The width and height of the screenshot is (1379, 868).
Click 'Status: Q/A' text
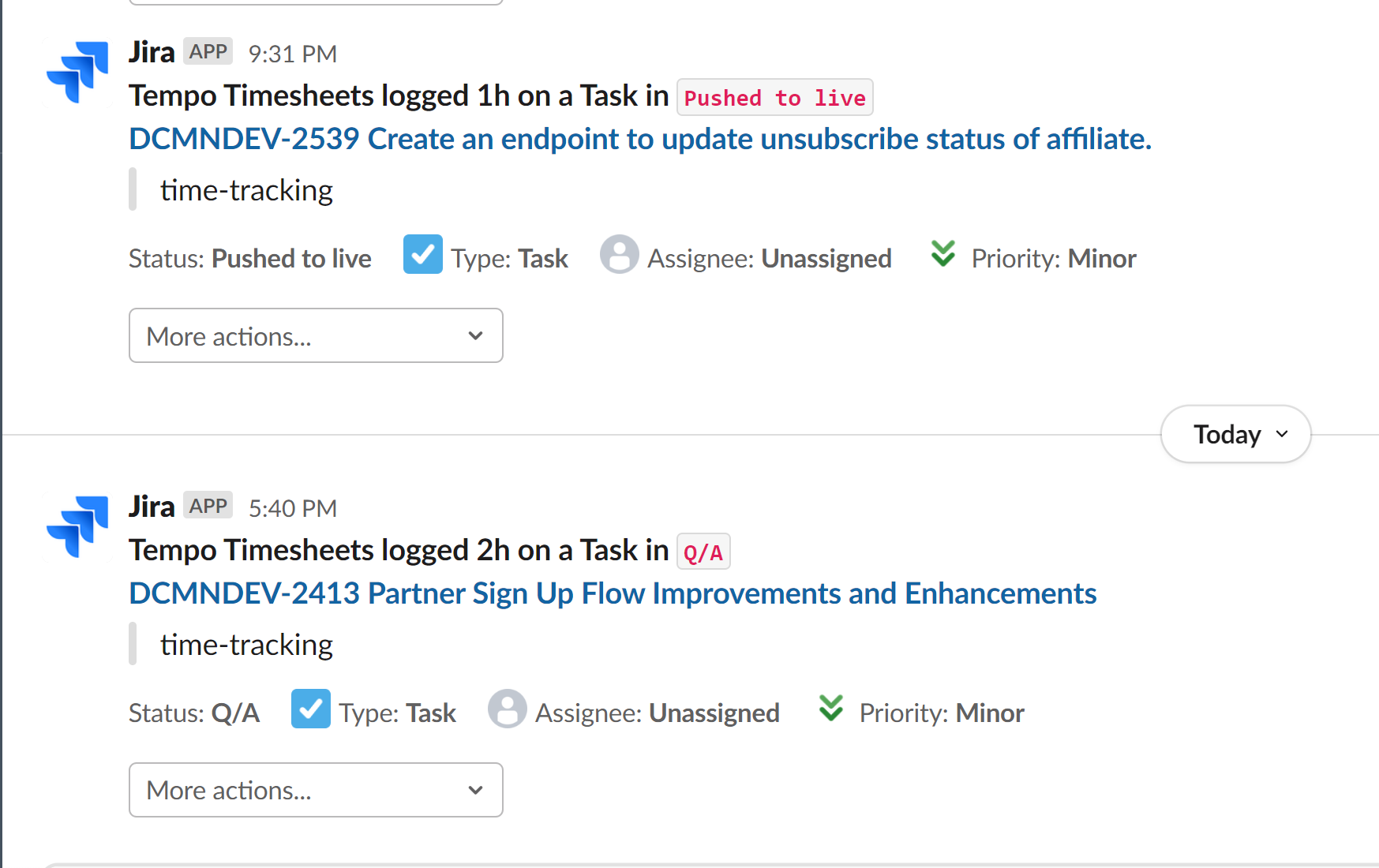pos(194,713)
